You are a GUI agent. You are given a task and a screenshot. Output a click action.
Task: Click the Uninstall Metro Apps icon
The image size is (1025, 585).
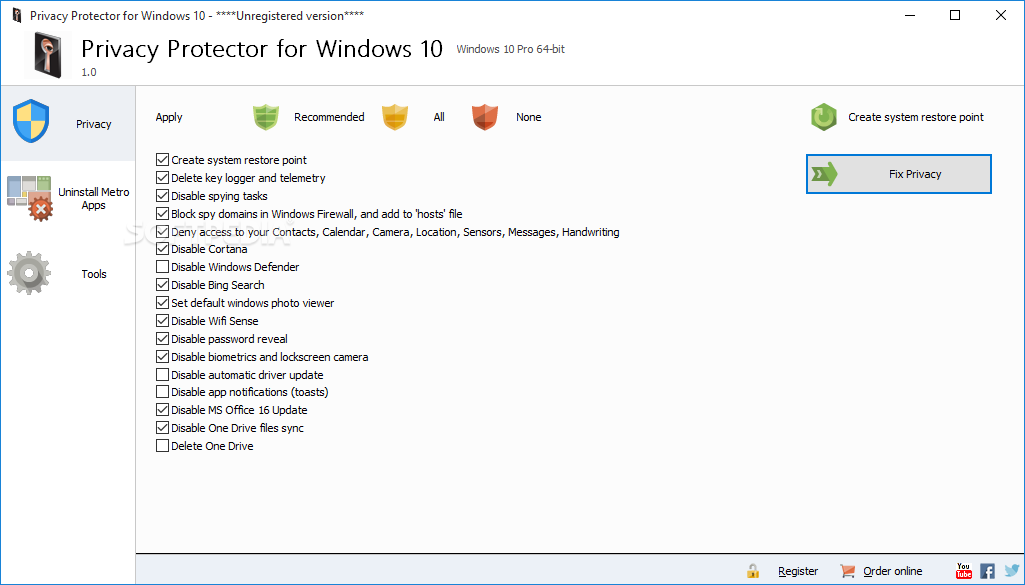[29, 198]
